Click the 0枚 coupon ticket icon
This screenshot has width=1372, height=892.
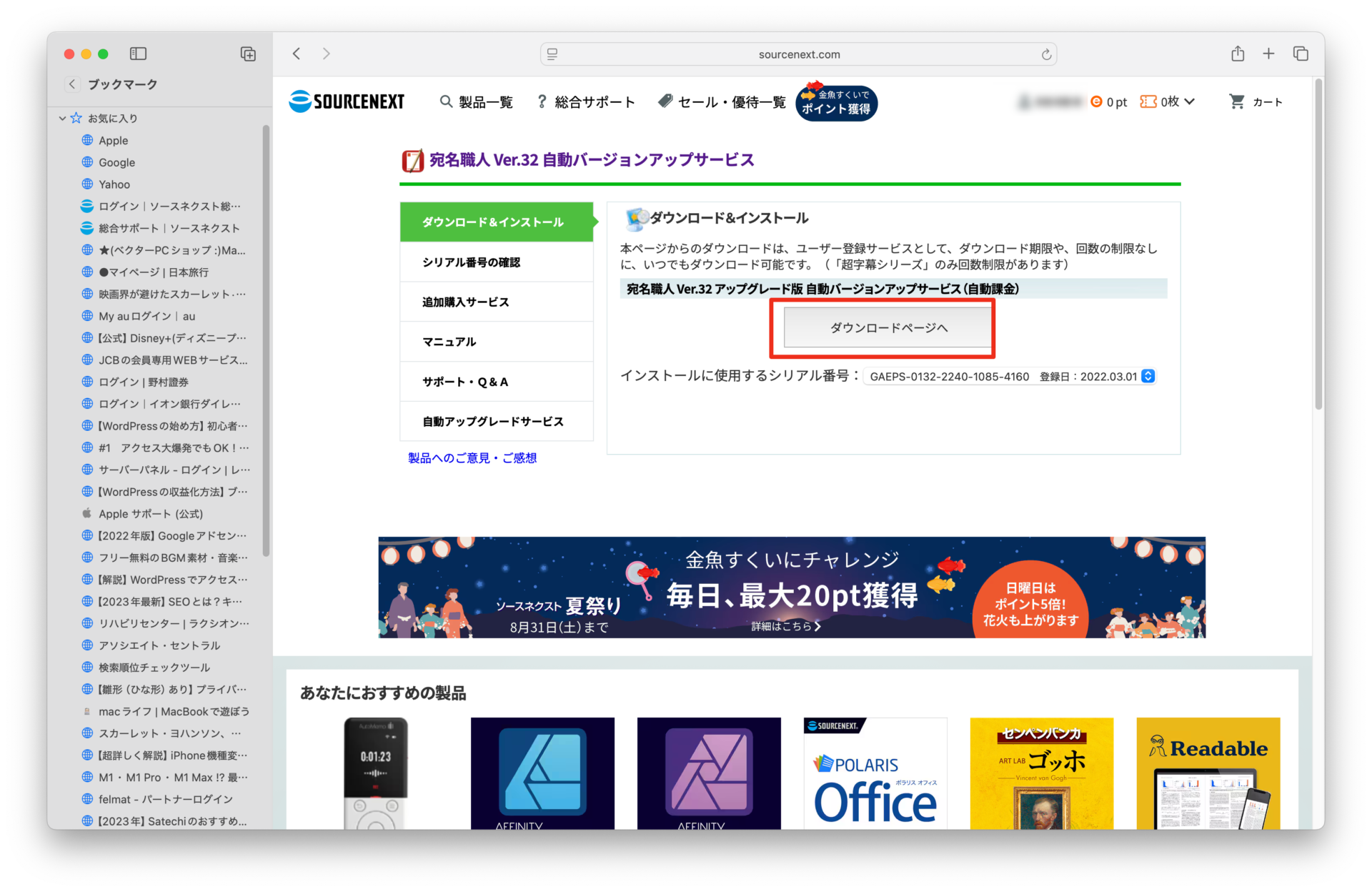[x=1148, y=101]
